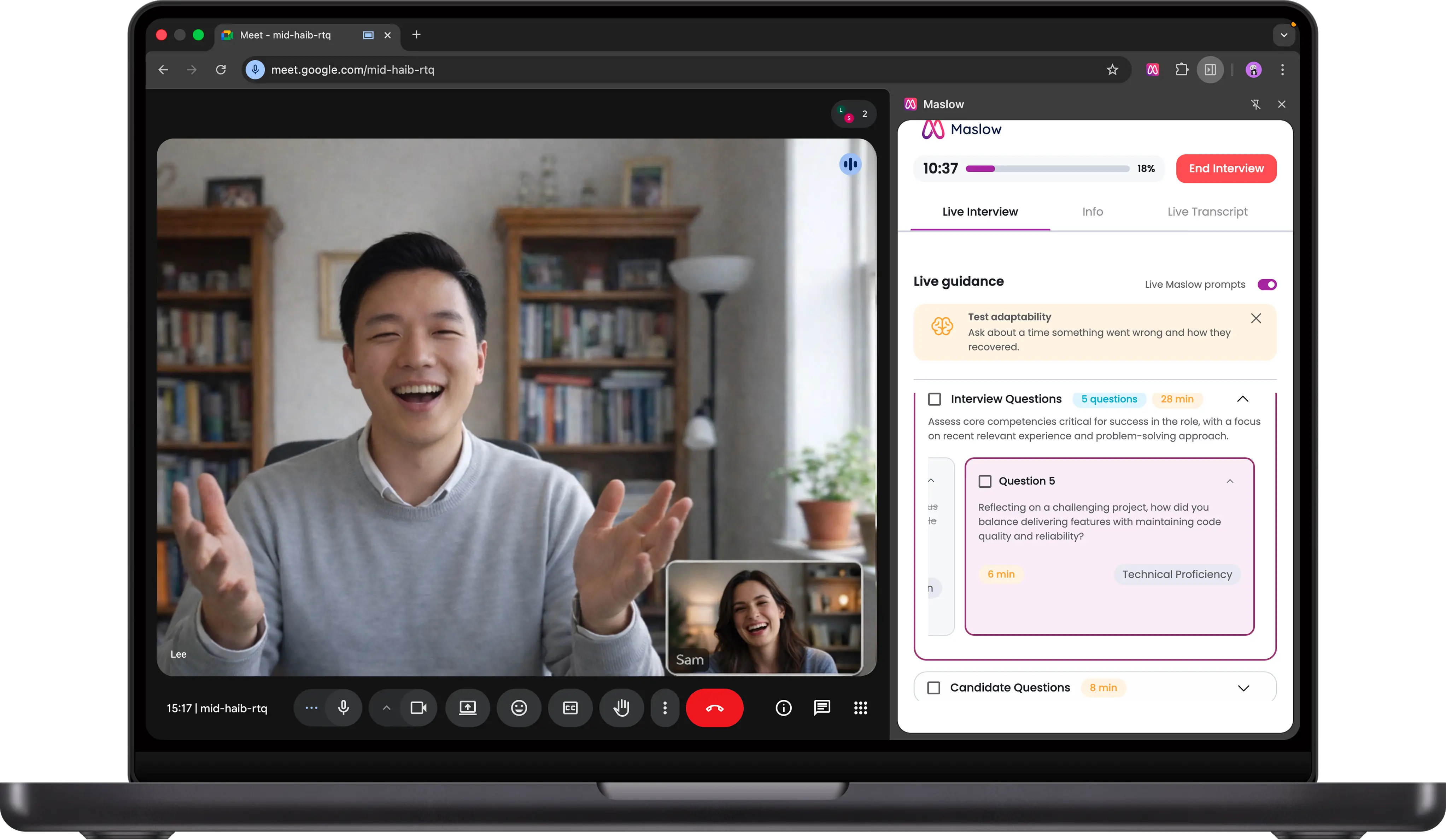This screenshot has height=840, width=1446.
Task: Click the audio activity indicator on Lee's video
Action: pyautogui.click(x=850, y=165)
